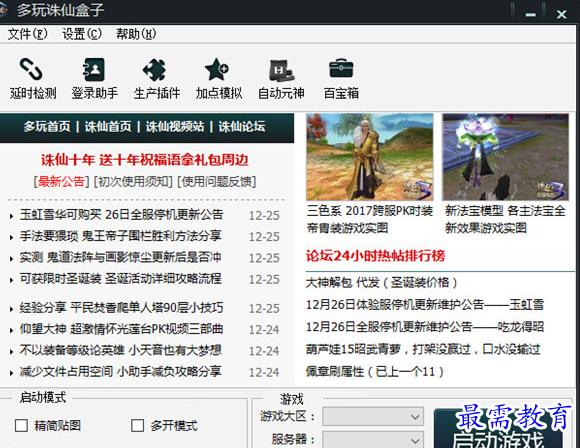Viewport: 580px width, 448px height.
Task: Open news 仰望大神 超激情怀光莲台PK视频三部曲
Action: tap(122, 329)
